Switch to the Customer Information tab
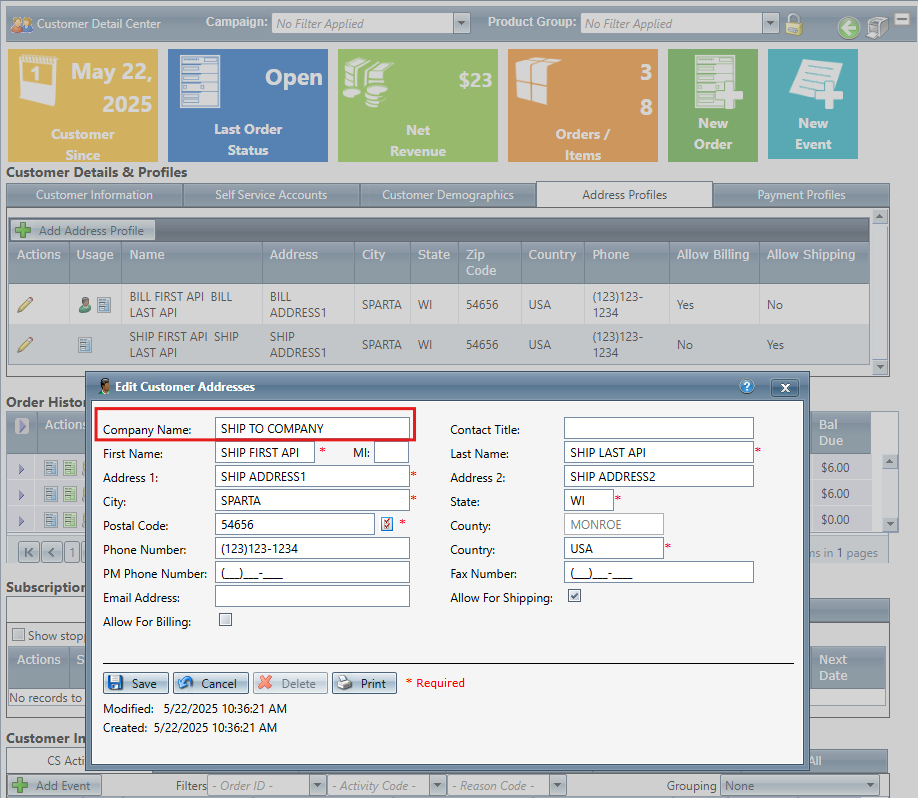 click(x=94, y=195)
